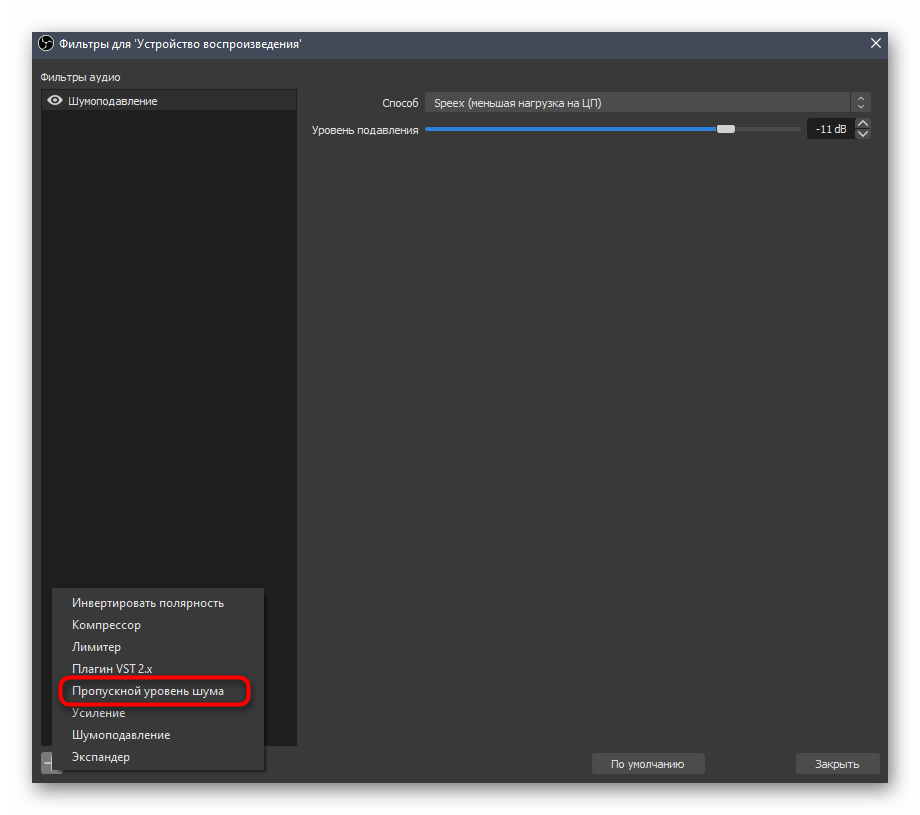Choose Инвертировать полярность from menu
The width and height of the screenshot is (920, 815).
pyautogui.click(x=158, y=603)
